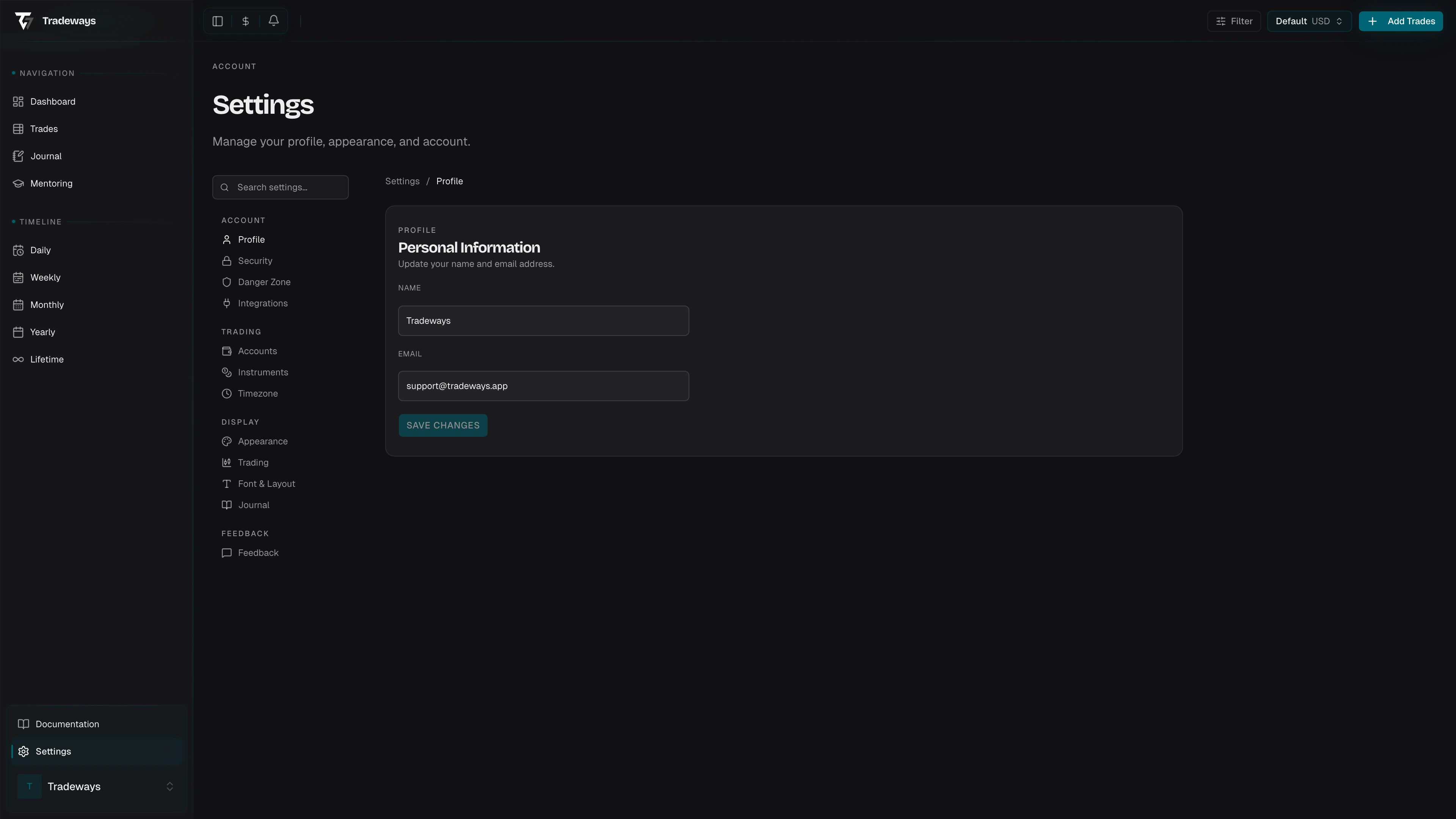Click the Danger Zone shield icon
1456x819 pixels.
[227, 281]
